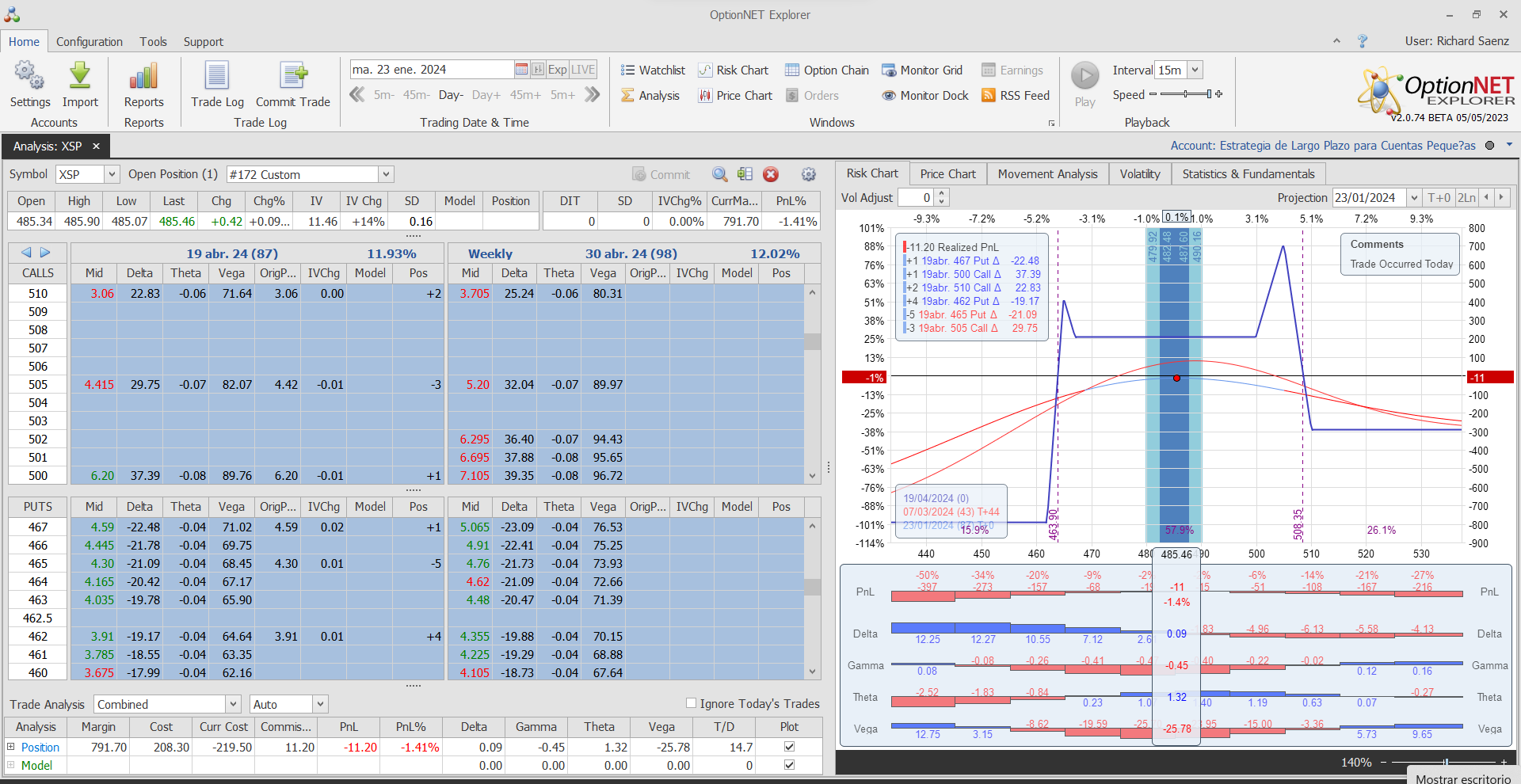Expand the Interval 15m dropdown
This screenshot has height=784, width=1521.
[1195, 70]
